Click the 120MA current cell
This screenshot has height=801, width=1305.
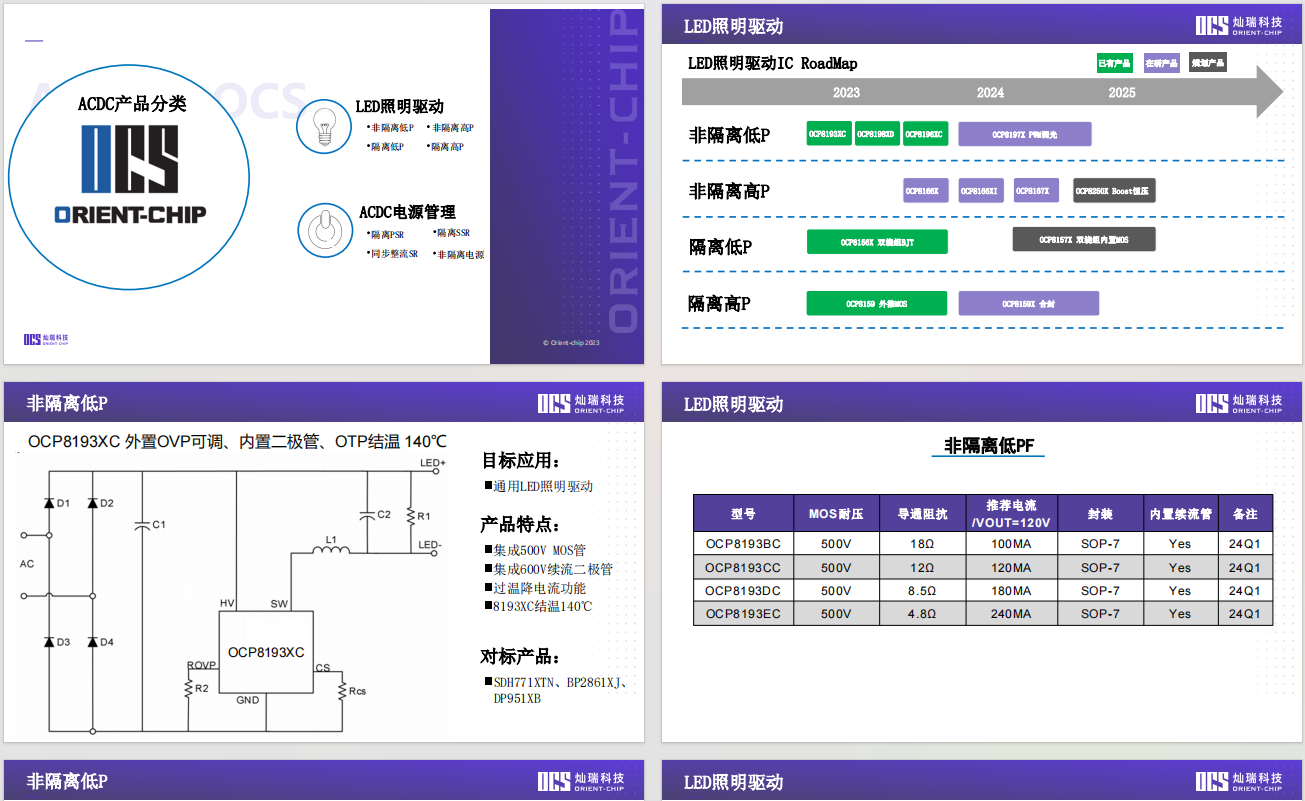click(1011, 567)
